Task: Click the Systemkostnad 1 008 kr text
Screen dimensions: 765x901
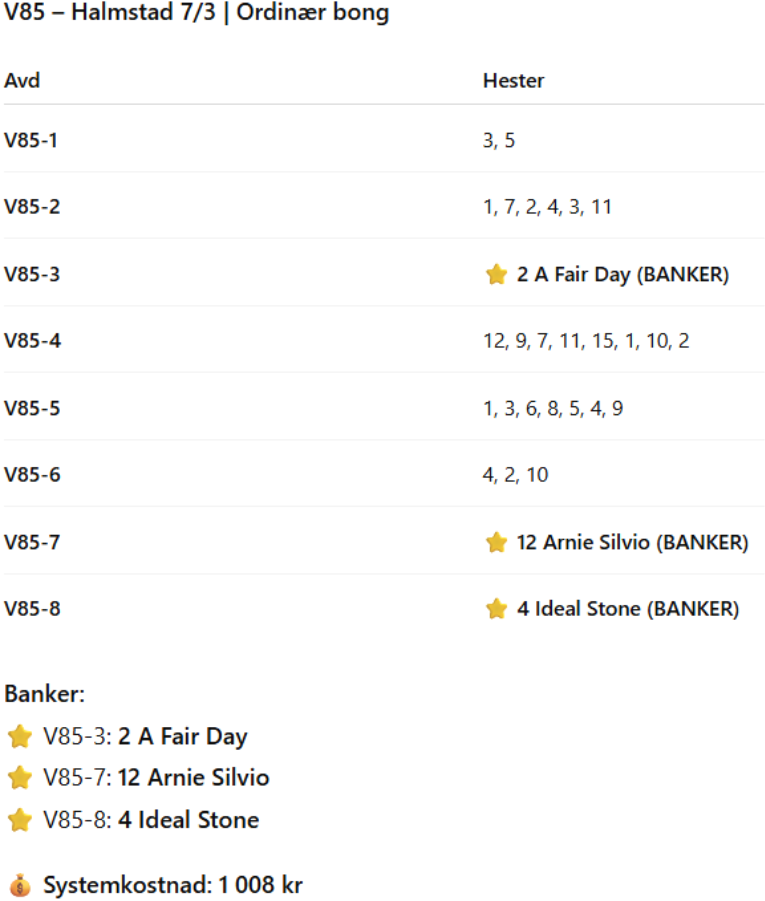Action: pos(172,885)
